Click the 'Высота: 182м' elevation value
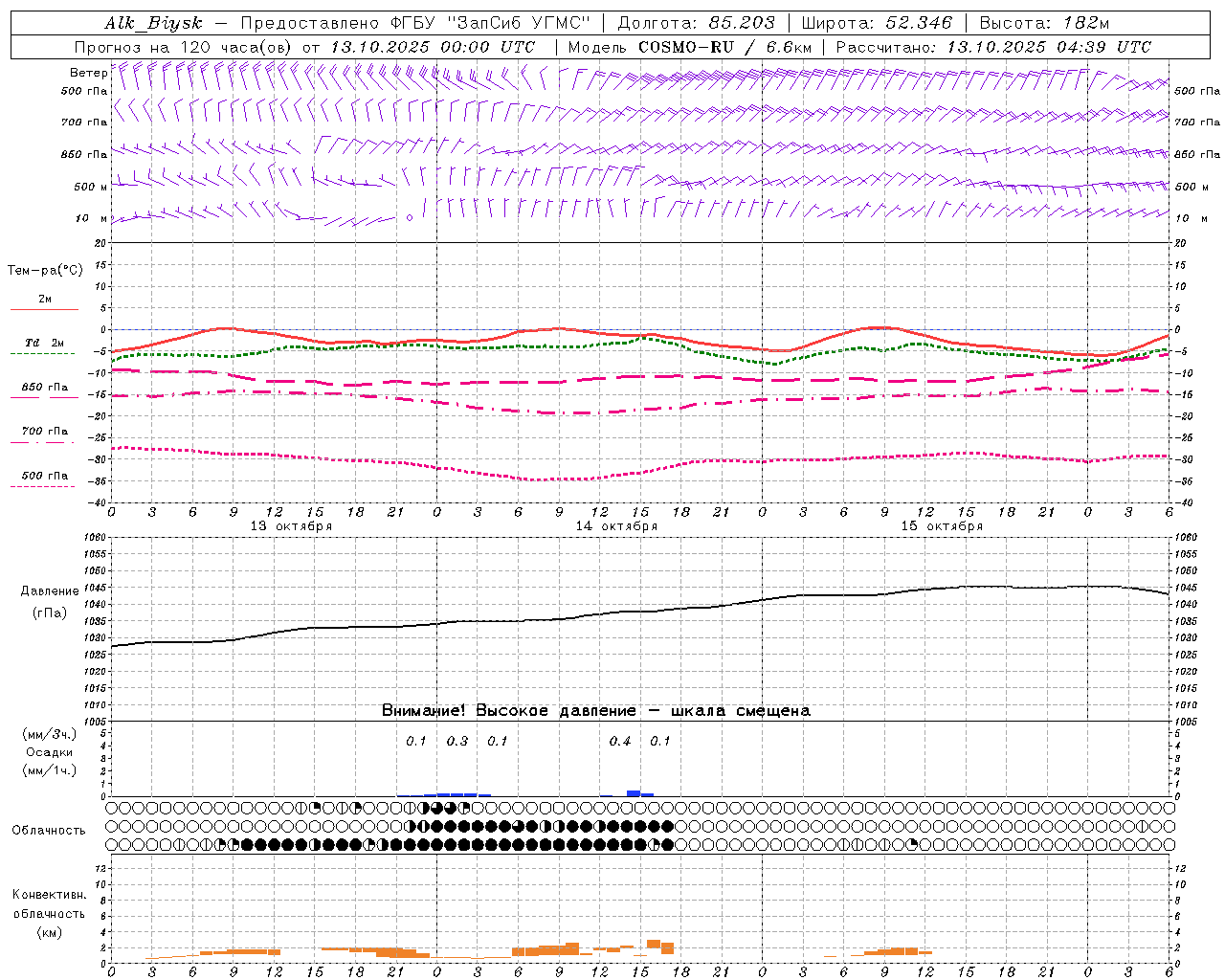The width and height of the screenshot is (1225, 980). 1044,23
